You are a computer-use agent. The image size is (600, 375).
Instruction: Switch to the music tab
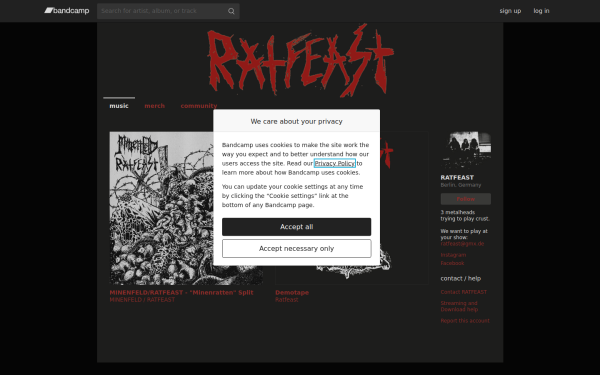119,106
